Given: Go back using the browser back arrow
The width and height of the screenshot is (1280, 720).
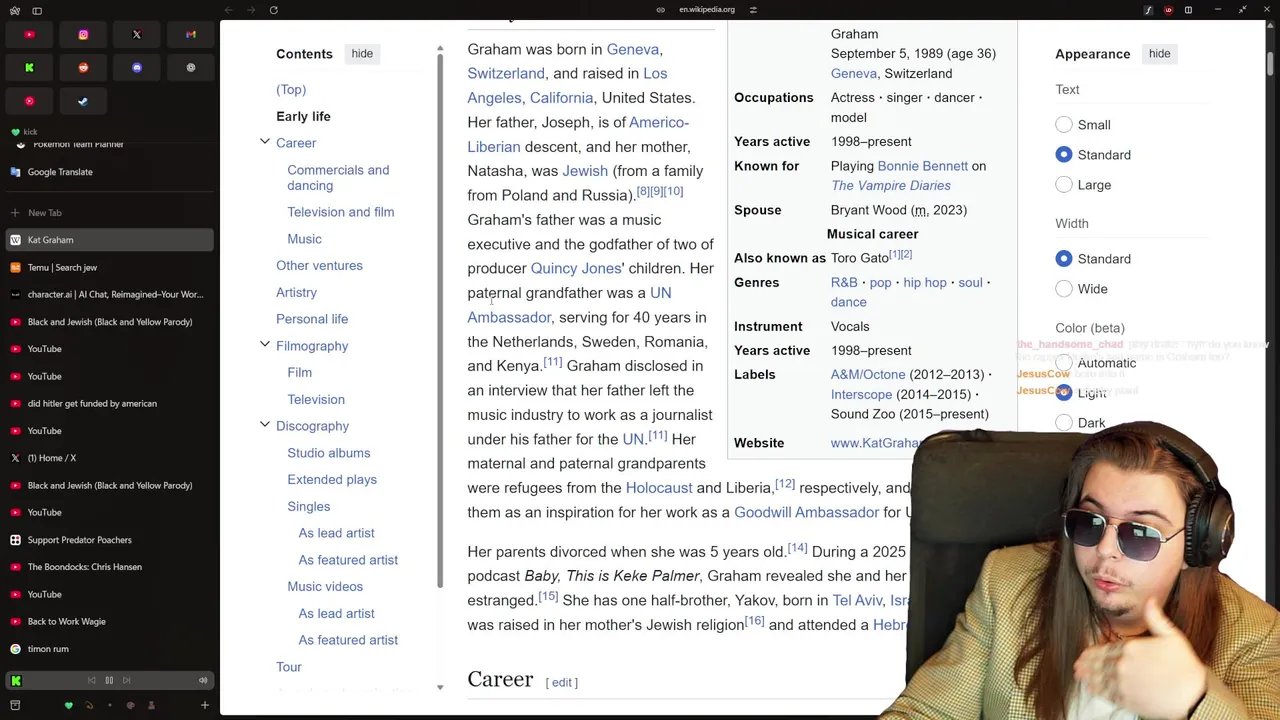Looking at the screenshot, I should point(229,10).
